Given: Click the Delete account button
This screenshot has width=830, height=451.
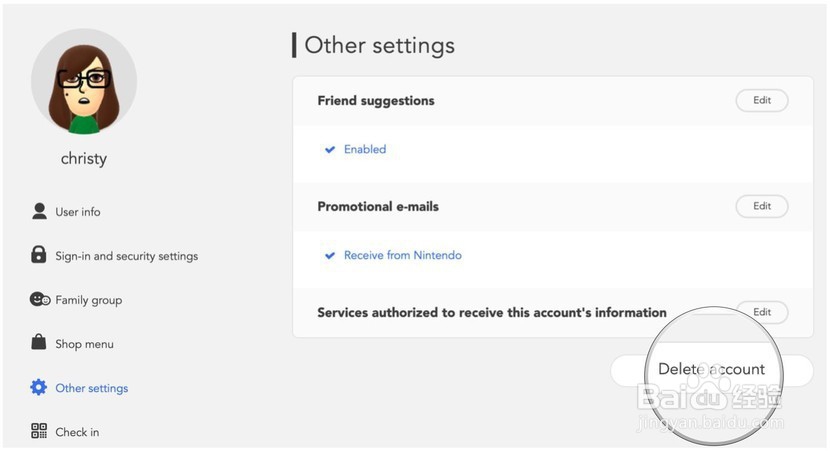Looking at the screenshot, I should 711,369.
